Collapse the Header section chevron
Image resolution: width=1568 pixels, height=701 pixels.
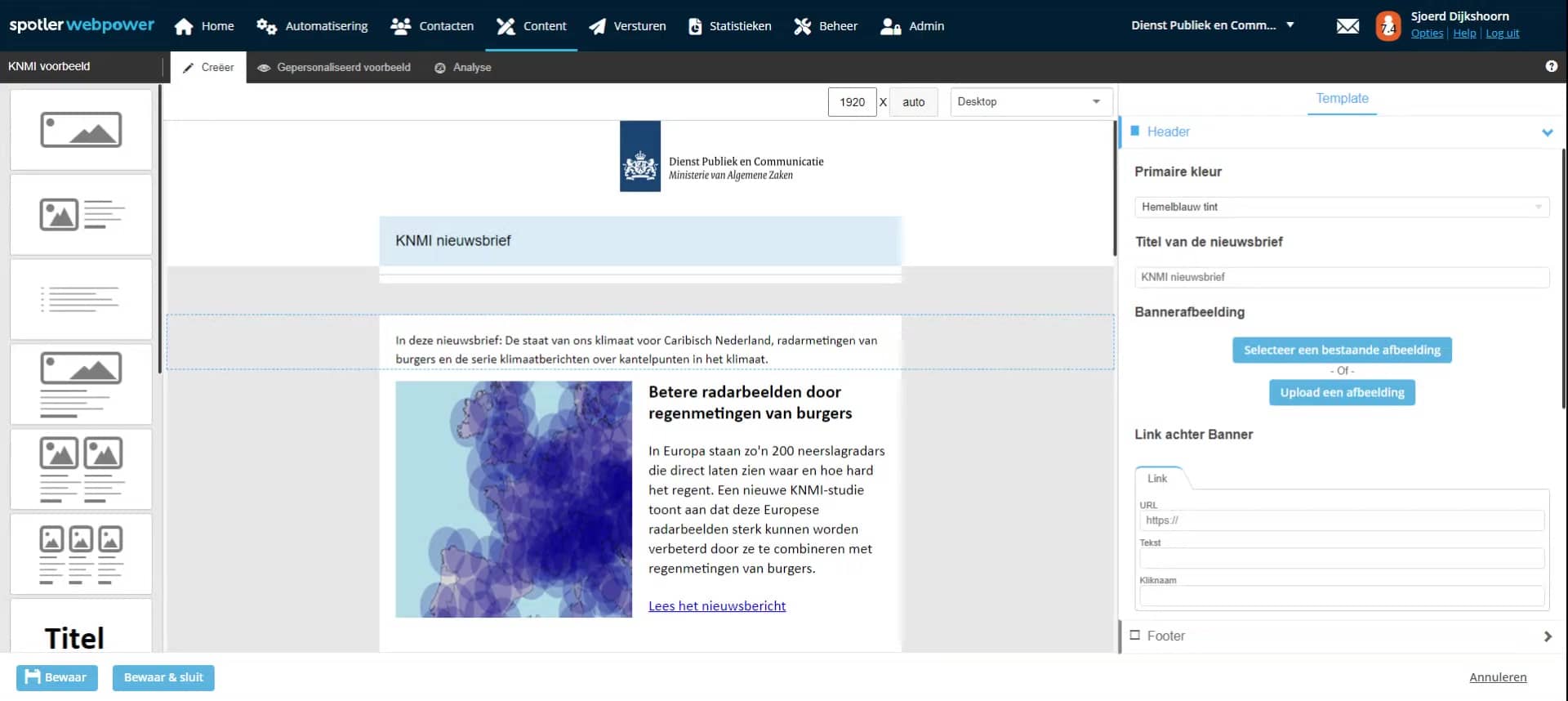(x=1547, y=132)
